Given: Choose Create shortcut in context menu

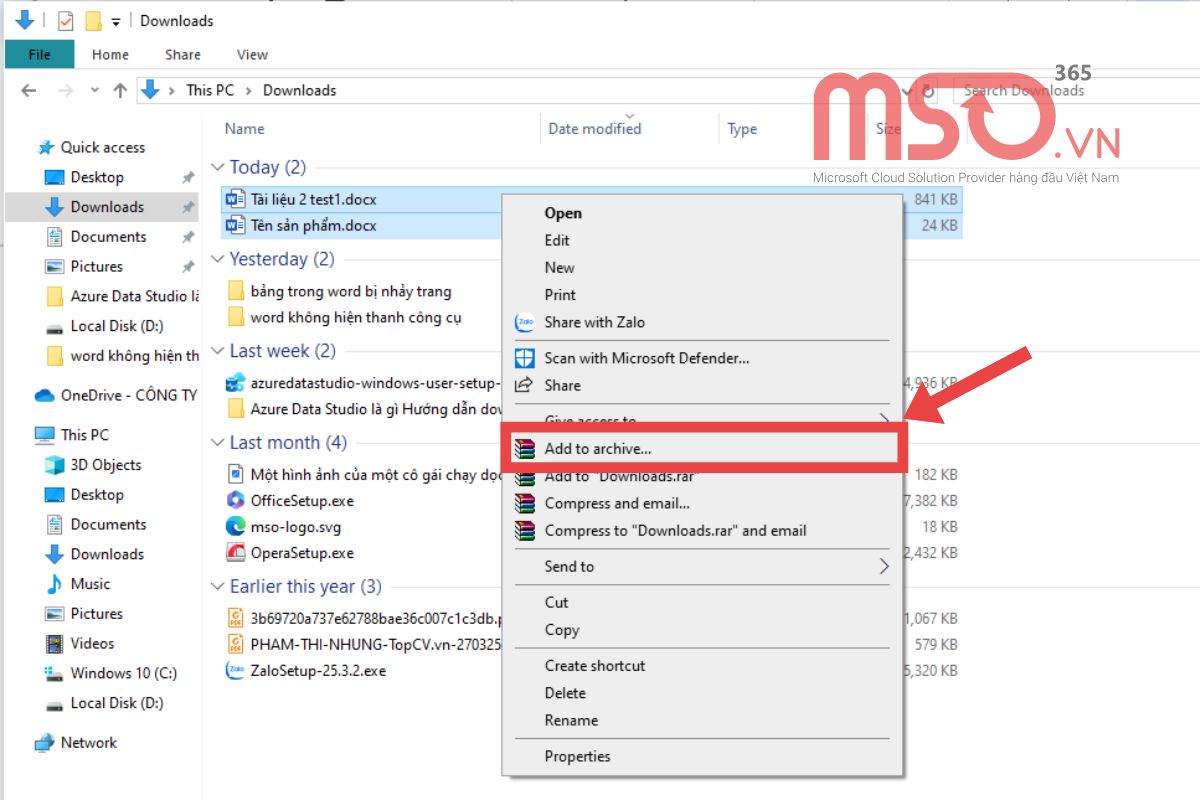Looking at the screenshot, I should [x=595, y=666].
